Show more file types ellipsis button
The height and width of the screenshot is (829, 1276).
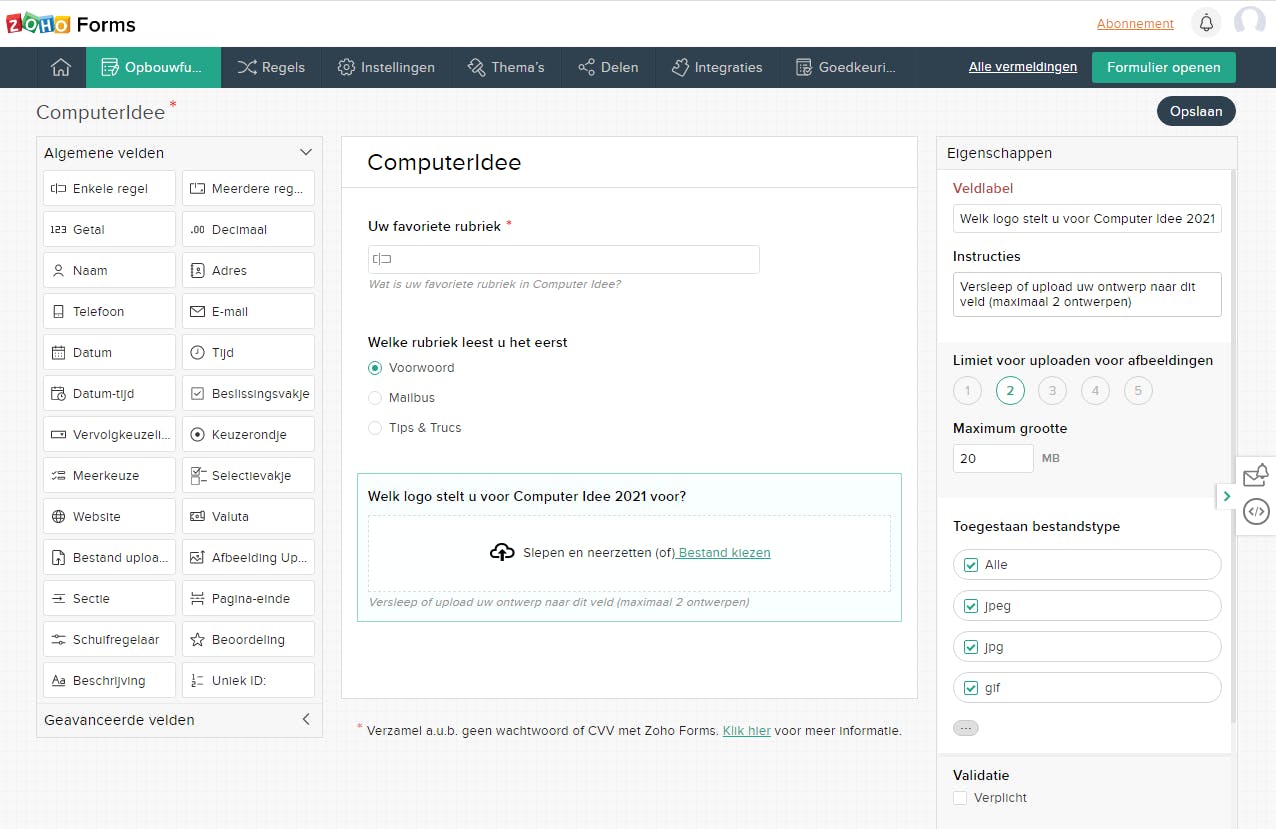966,728
